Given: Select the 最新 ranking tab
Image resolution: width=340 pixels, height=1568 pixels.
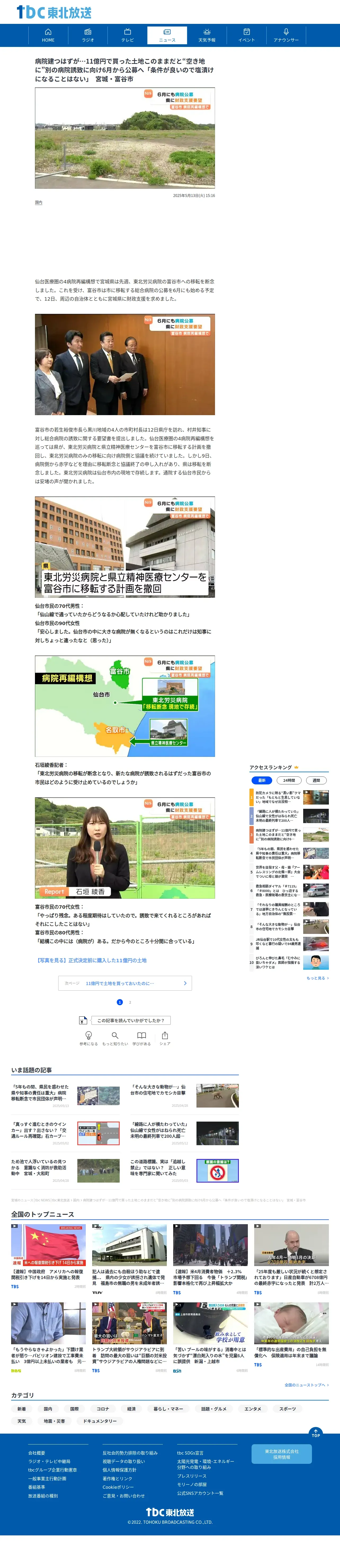Looking at the screenshot, I should pyautogui.click(x=262, y=780).
